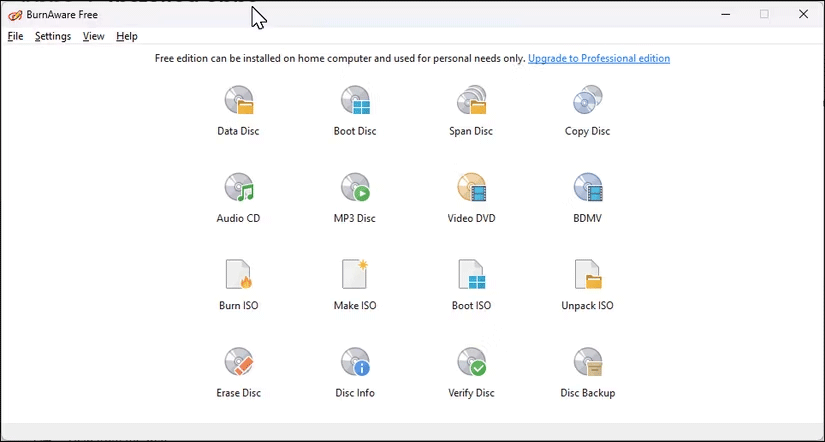Click the BurnAware app logo in title bar
The height and width of the screenshot is (442, 825).
point(15,15)
